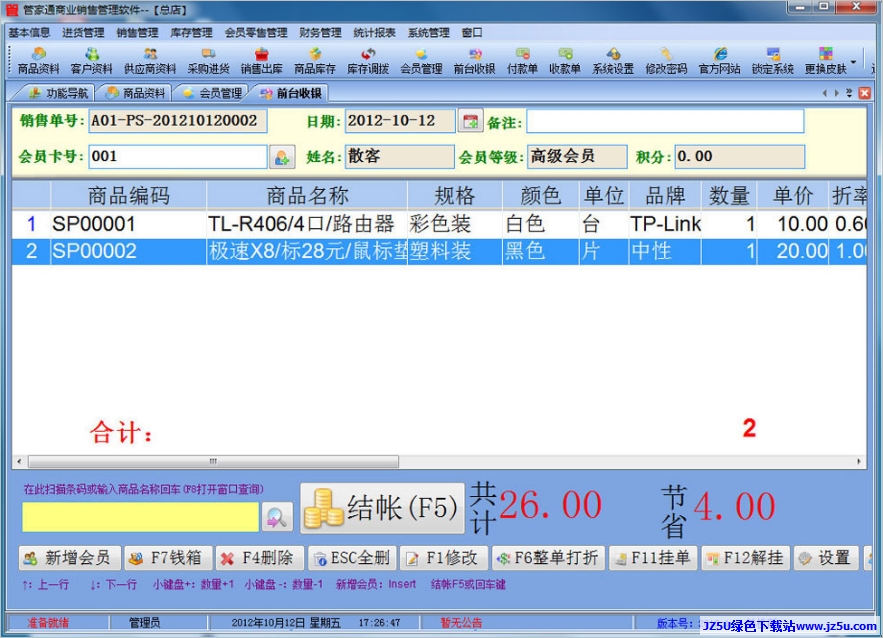Open 财务管理 menu
Viewport: 883px width, 638px height.
pyautogui.click(x=320, y=32)
